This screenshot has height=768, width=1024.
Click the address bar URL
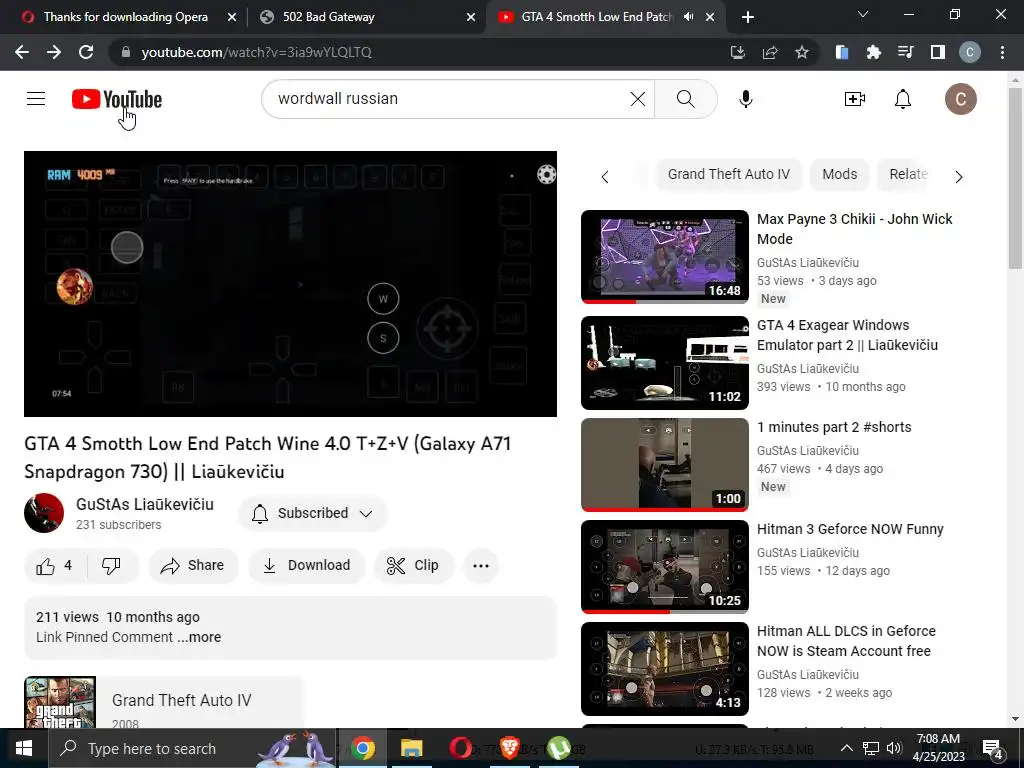(257, 52)
